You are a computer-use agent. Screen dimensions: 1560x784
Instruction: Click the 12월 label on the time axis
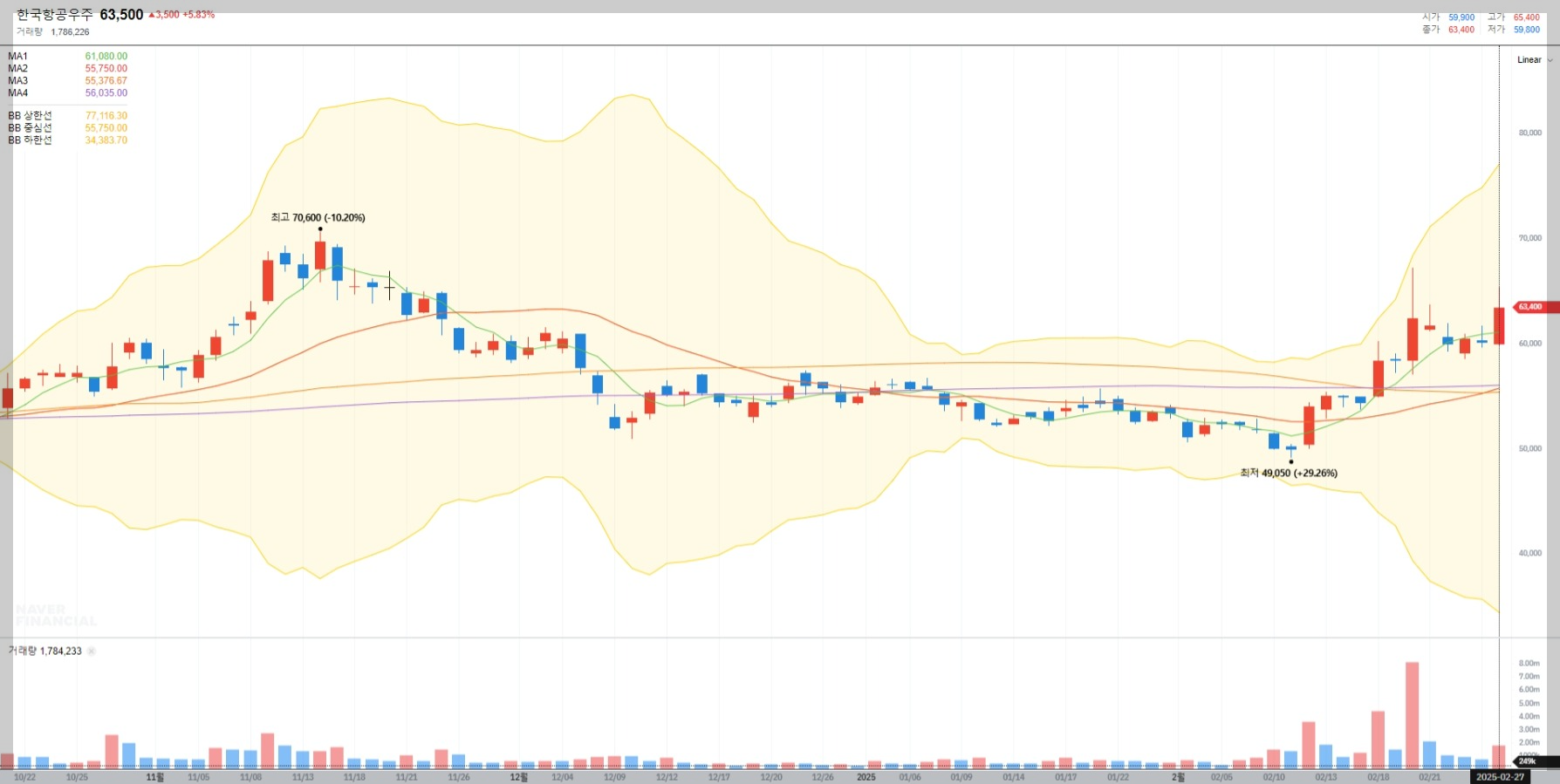click(518, 777)
